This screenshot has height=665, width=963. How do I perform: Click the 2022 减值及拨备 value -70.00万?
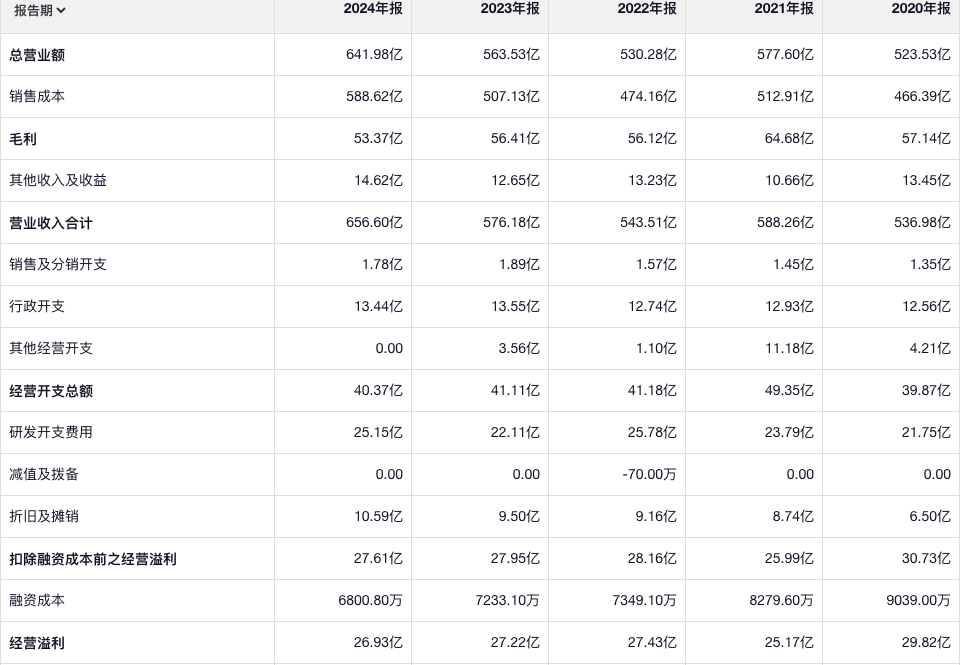[x=649, y=475]
